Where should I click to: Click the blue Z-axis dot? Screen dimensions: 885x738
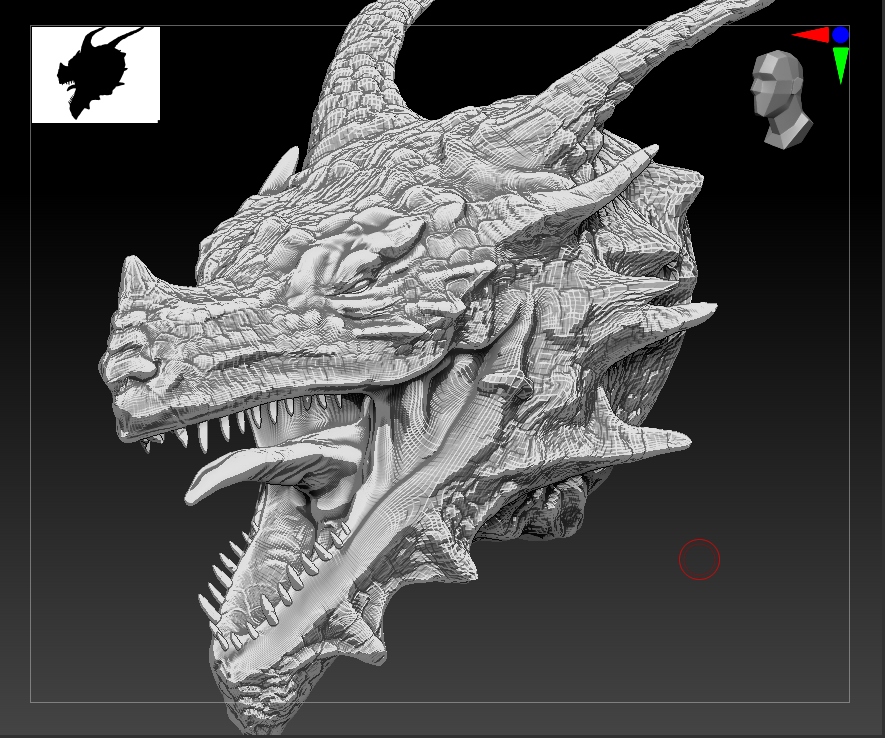click(840, 35)
